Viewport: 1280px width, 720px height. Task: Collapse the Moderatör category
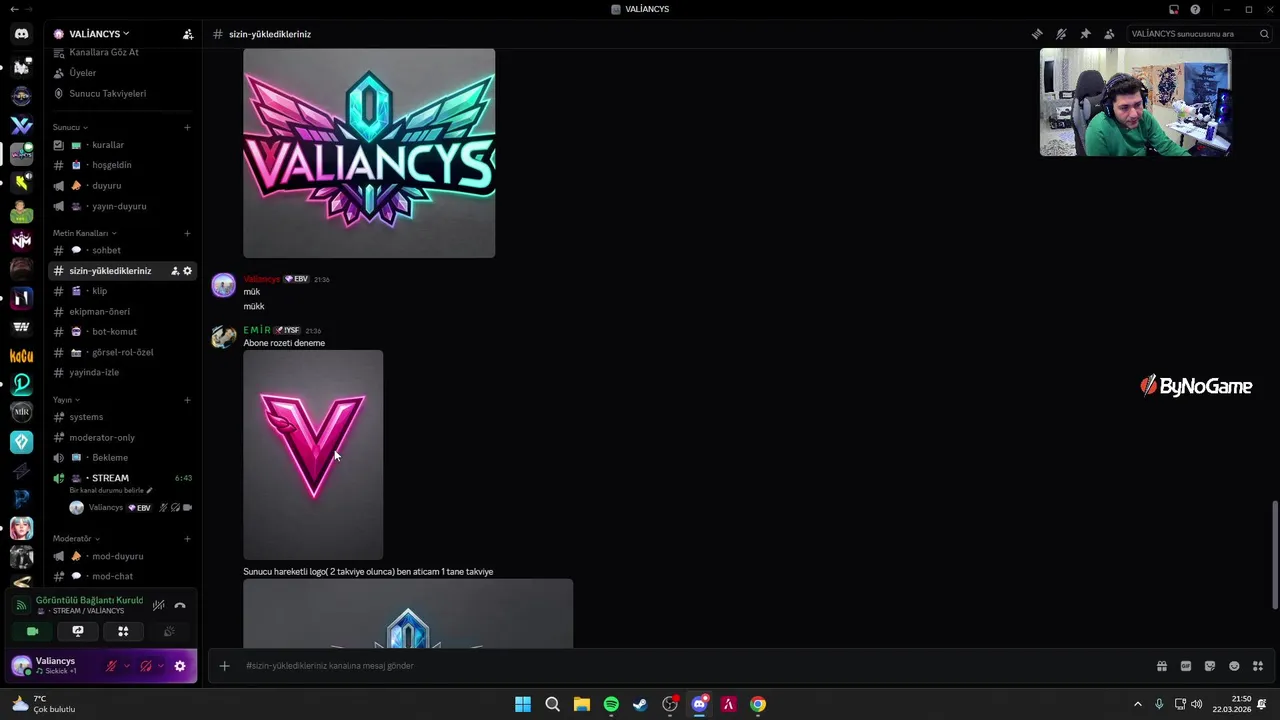click(x=76, y=539)
